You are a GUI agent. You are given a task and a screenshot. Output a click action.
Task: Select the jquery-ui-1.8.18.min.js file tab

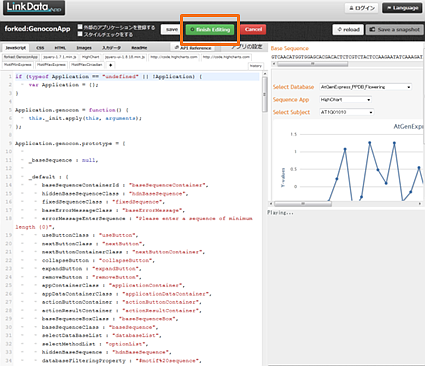tap(125, 57)
